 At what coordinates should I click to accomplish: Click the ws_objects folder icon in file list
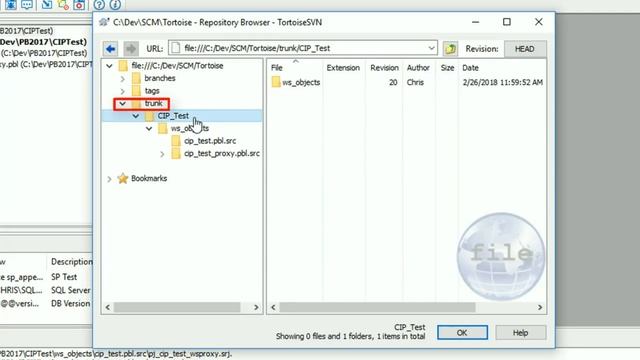tap(276, 82)
